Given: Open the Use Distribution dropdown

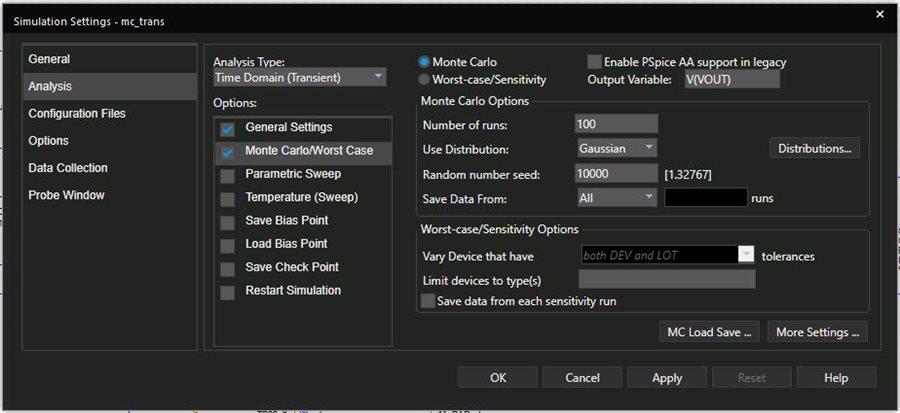Looking at the screenshot, I should click(x=616, y=148).
